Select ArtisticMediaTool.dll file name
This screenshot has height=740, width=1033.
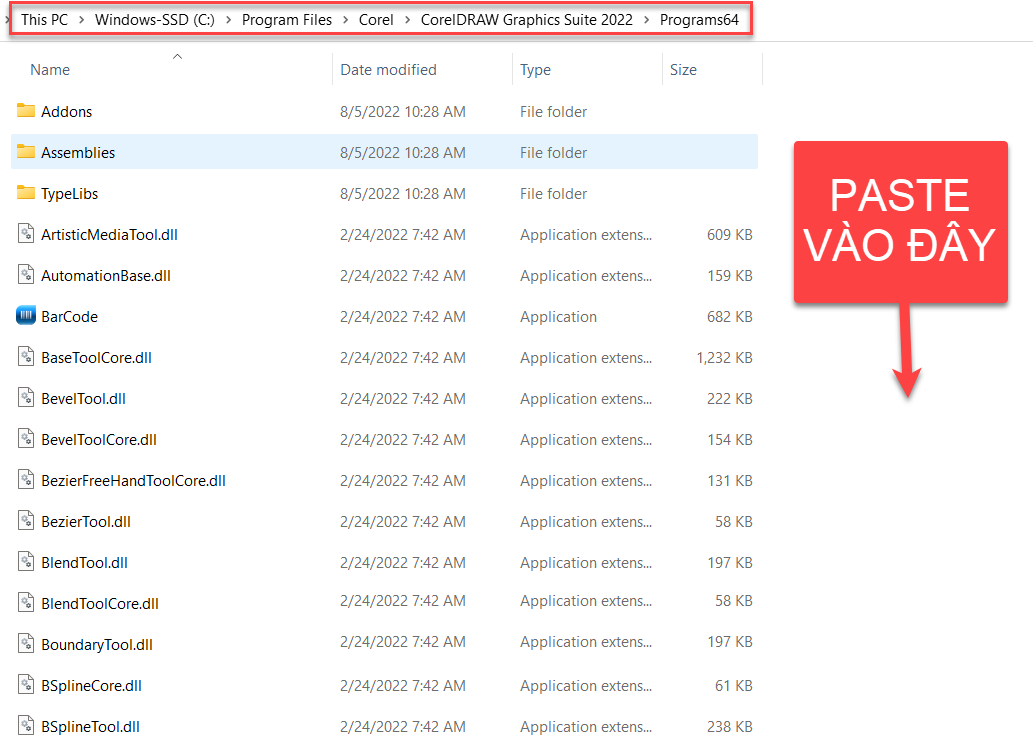click(x=109, y=235)
